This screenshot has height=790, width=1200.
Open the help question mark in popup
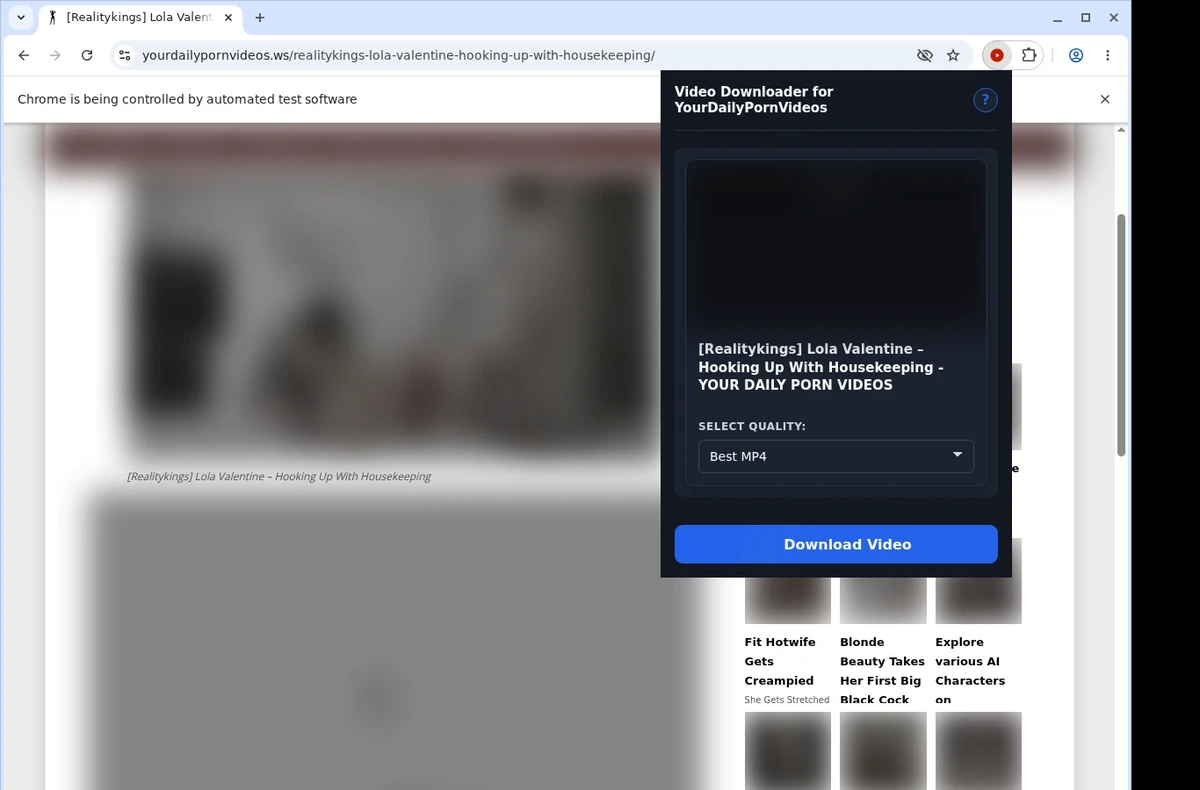(x=985, y=100)
